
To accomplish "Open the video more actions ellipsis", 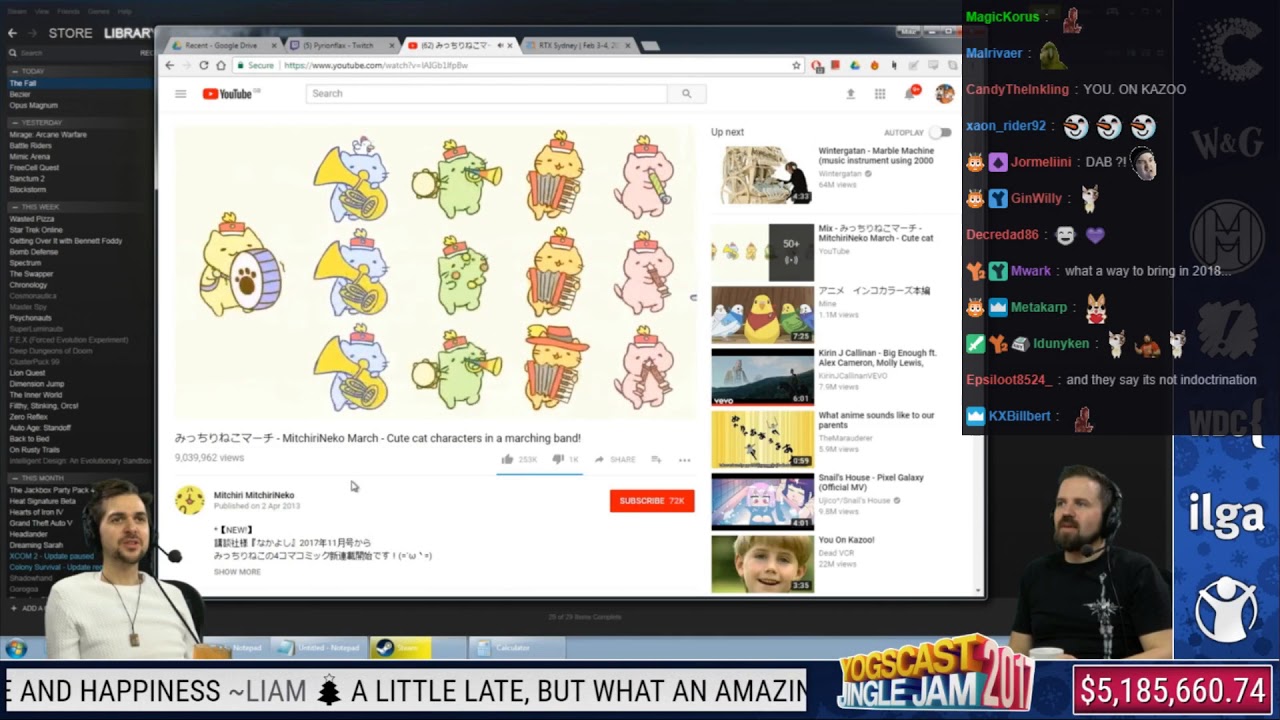I will [x=684, y=460].
